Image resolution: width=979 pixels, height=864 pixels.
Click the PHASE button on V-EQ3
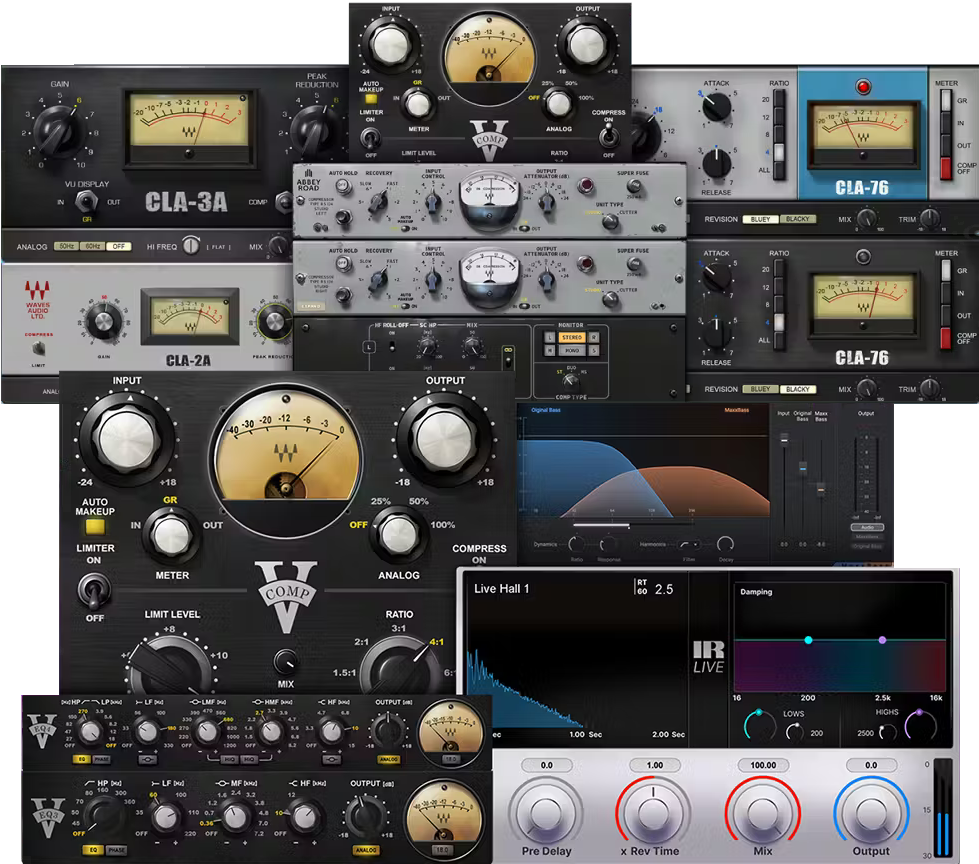pos(116,850)
